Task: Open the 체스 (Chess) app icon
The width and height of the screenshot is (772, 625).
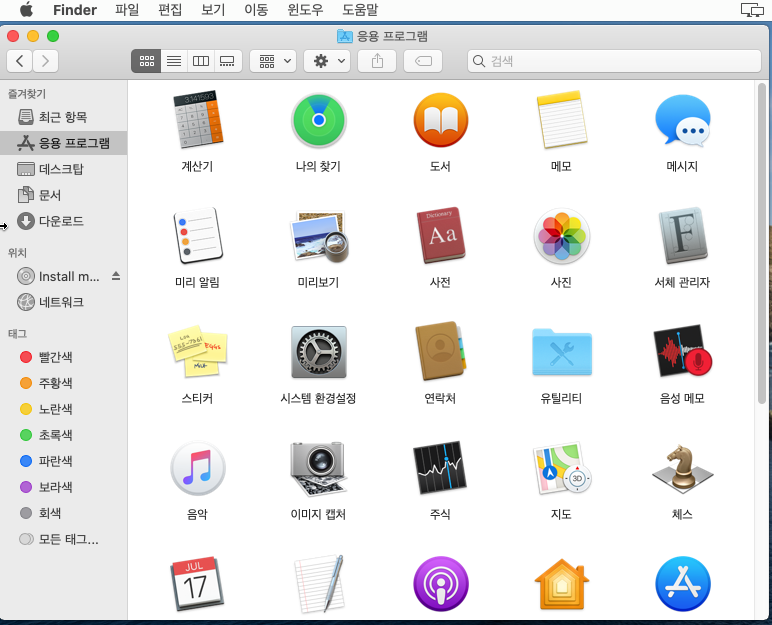Action: pyautogui.click(x=682, y=468)
